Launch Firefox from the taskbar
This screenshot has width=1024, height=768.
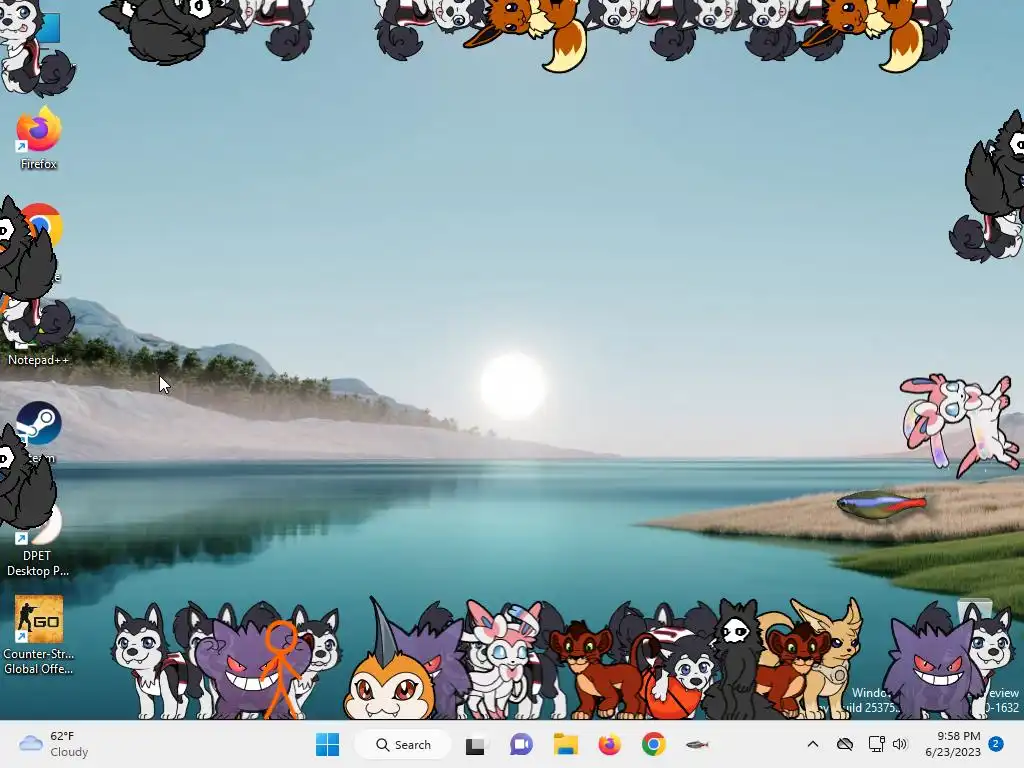point(609,744)
